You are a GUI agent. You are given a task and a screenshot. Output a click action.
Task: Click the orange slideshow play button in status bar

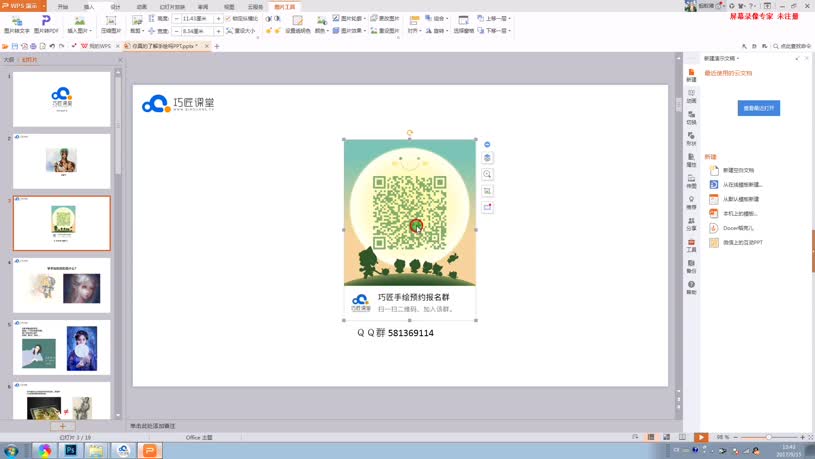701,437
